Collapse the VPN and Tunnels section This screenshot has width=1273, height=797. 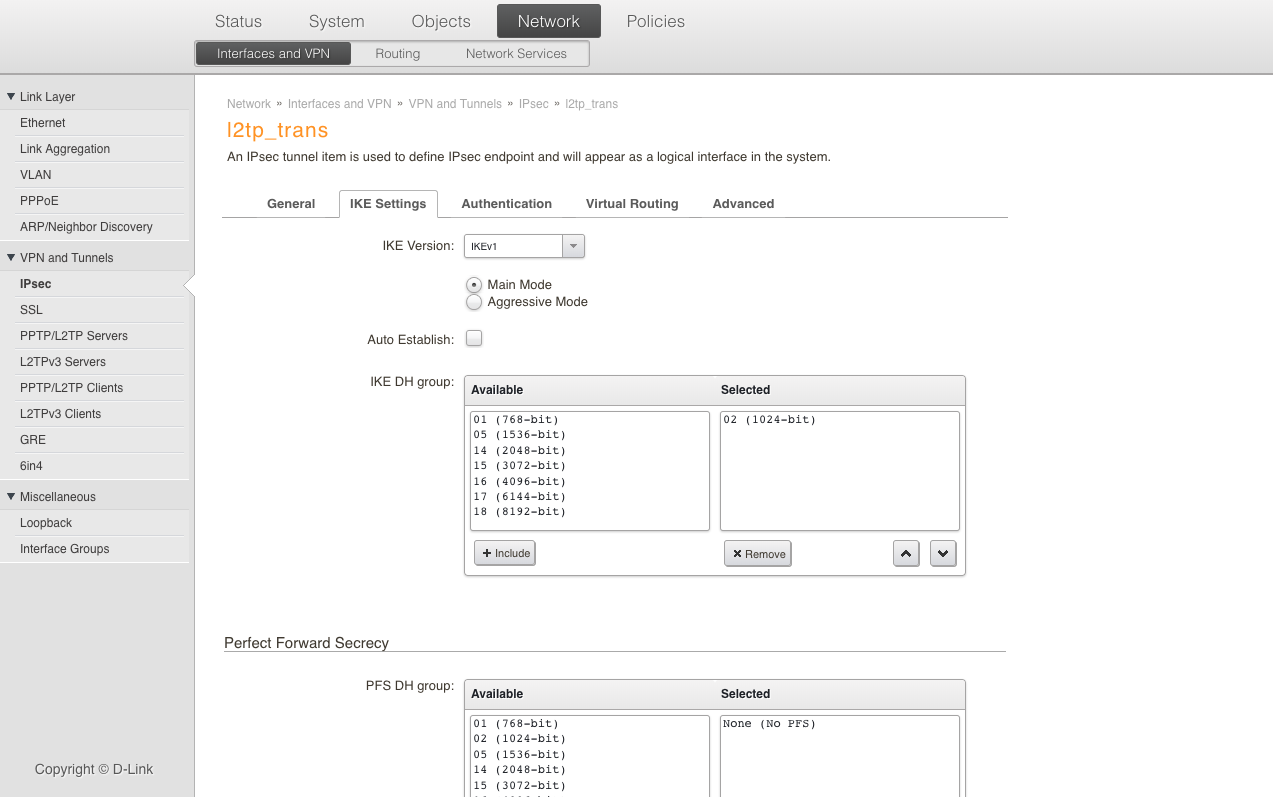[x=11, y=258]
